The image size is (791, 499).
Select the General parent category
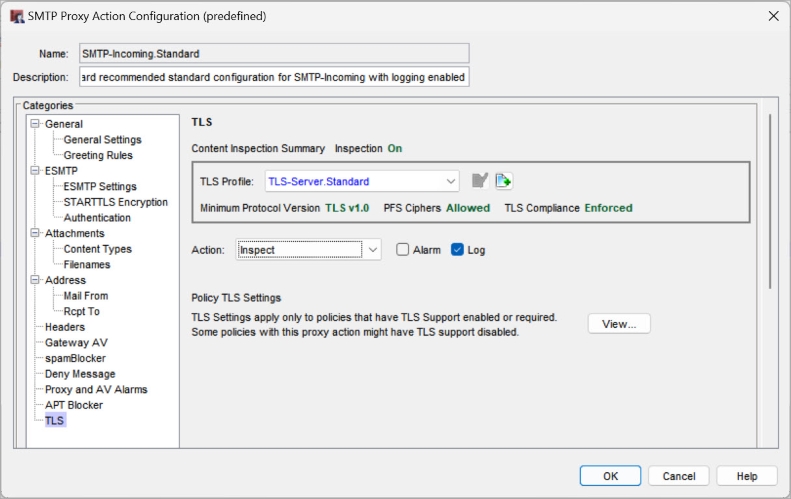tap(64, 124)
